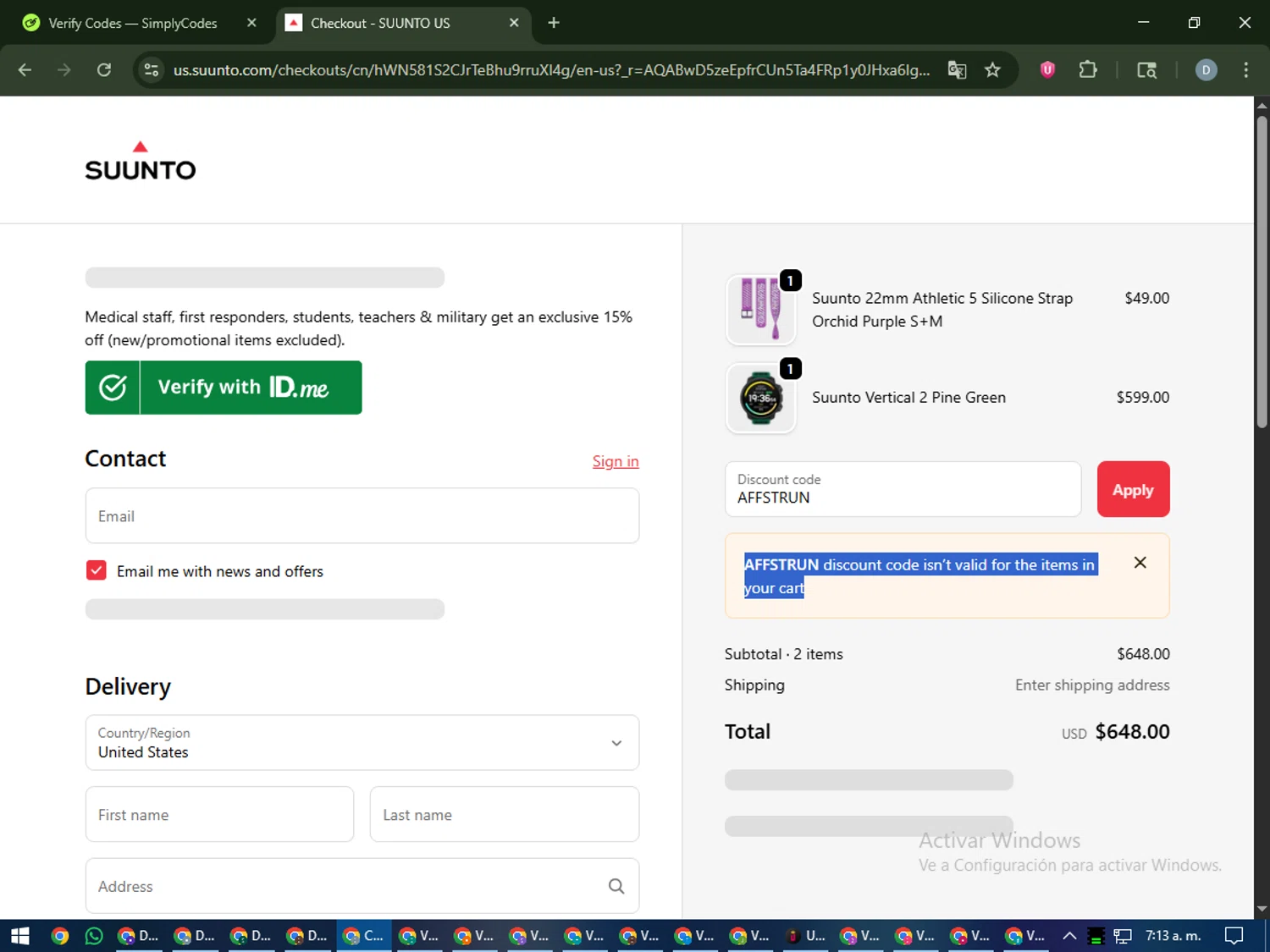
Task: Click the Subtotal · 2 items label
Action: click(783, 654)
